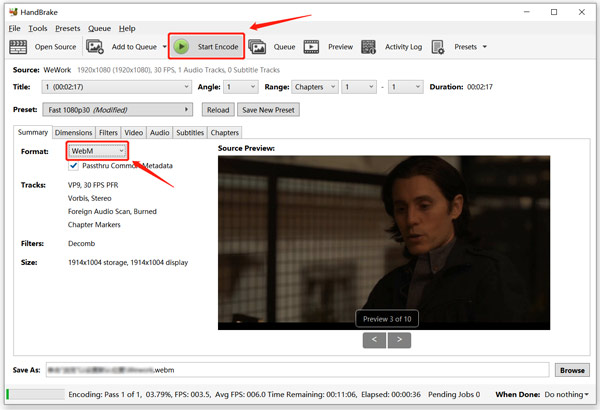
Task: Open the Presets menu in menu bar
Action: click(67, 28)
